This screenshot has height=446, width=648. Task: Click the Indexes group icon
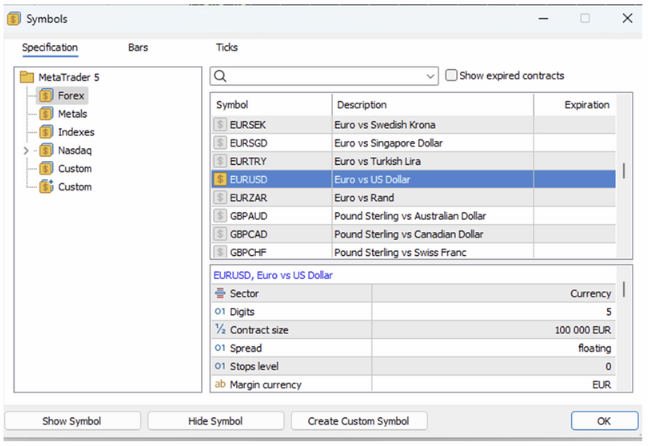point(46,132)
